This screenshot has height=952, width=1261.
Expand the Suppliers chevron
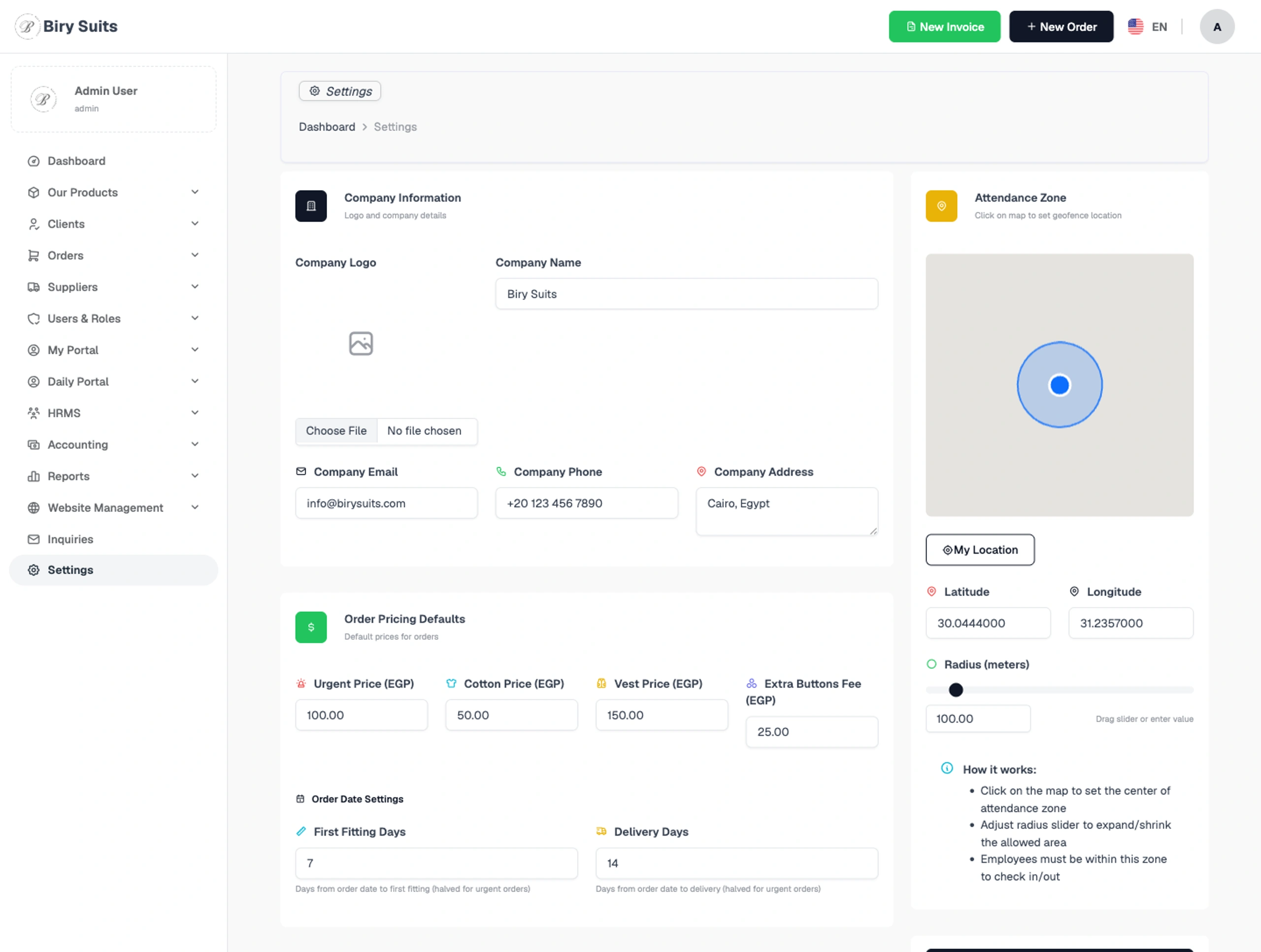pyautogui.click(x=195, y=287)
